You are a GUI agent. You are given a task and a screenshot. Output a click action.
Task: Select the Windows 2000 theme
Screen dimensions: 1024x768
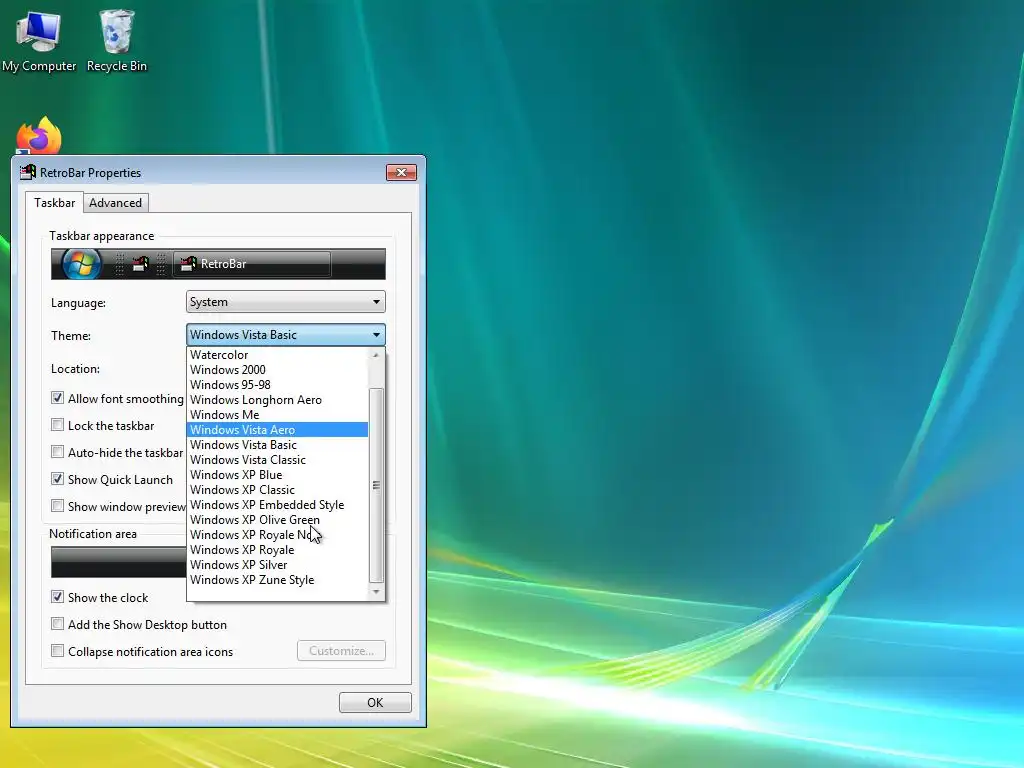click(278, 370)
